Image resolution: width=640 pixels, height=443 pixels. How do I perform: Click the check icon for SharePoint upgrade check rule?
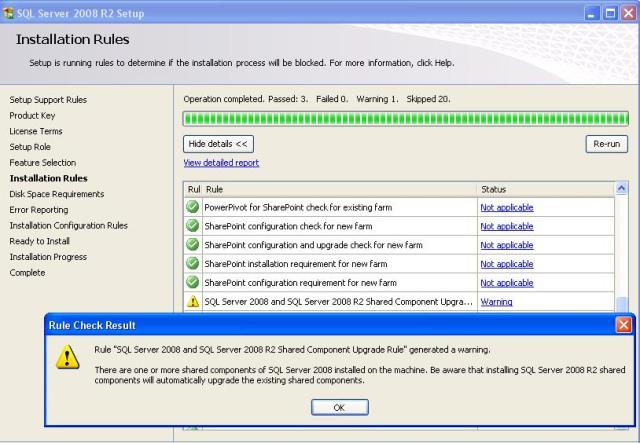point(193,245)
